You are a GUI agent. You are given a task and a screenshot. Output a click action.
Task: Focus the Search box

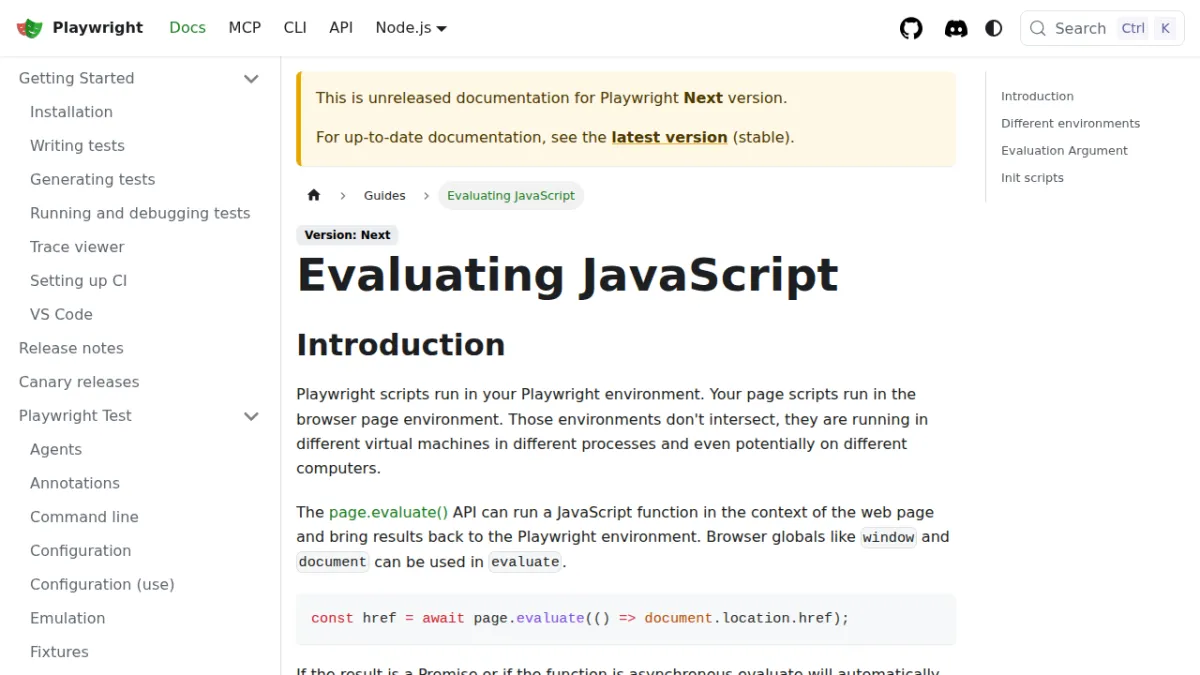click(x=1102, y=28)
